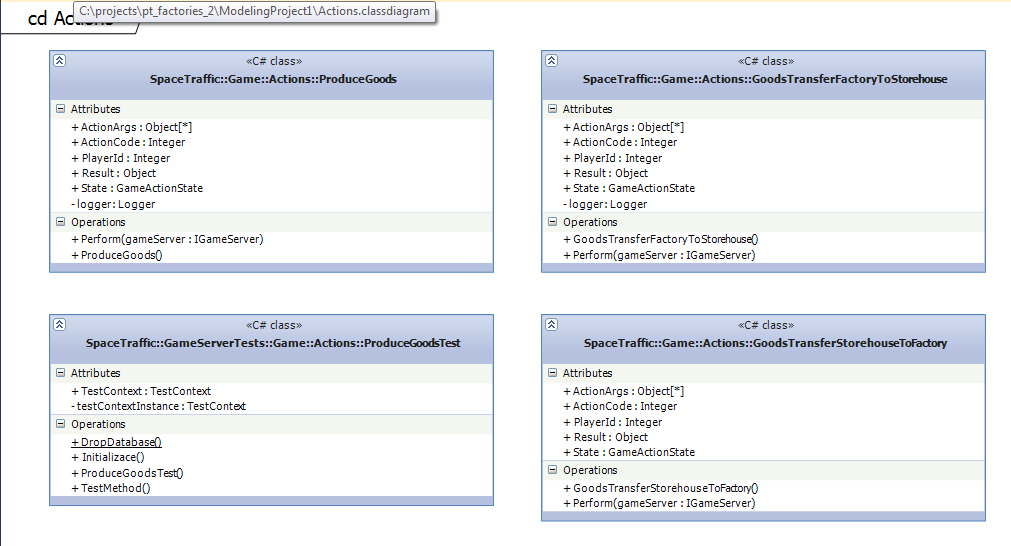Viewport: 1011px width, 546px height.
Task: Select PlayerId attribute in GoodsTransferFactoryToStorehouse class
Action: (613, 158)
